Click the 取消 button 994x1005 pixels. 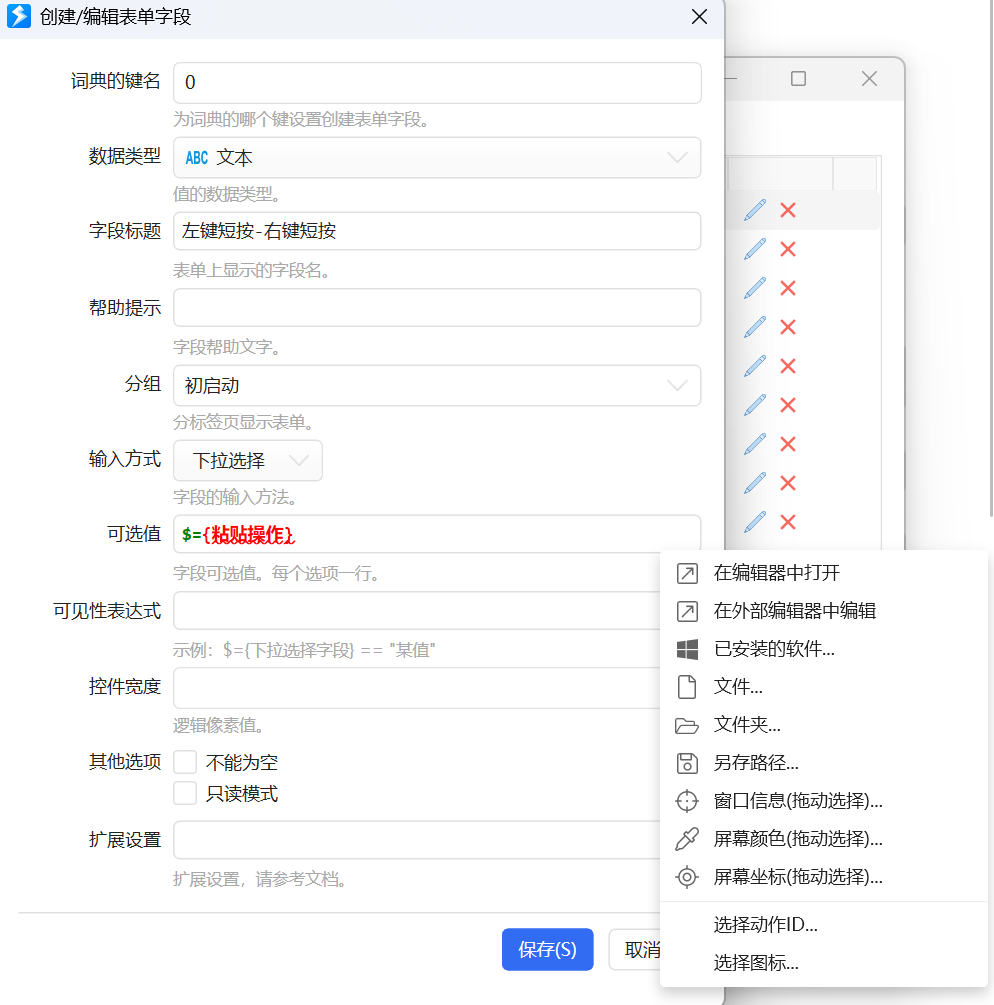(635, 949)
